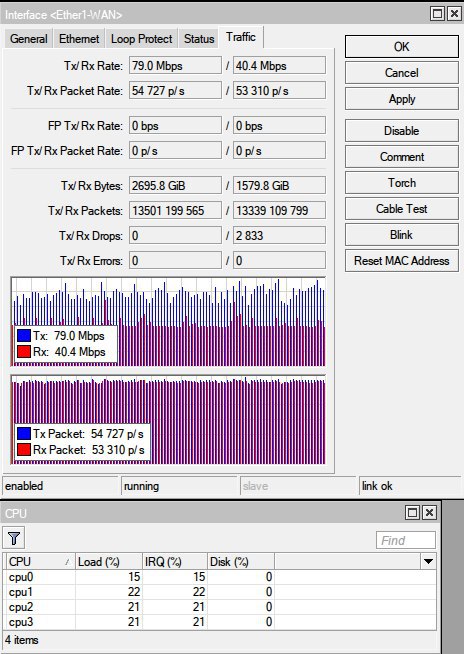The height and width of the screenshot is (654, 464).
Task: Sort by the Load (%) column header
Action: pyautogui.click(x=108, y=561)
